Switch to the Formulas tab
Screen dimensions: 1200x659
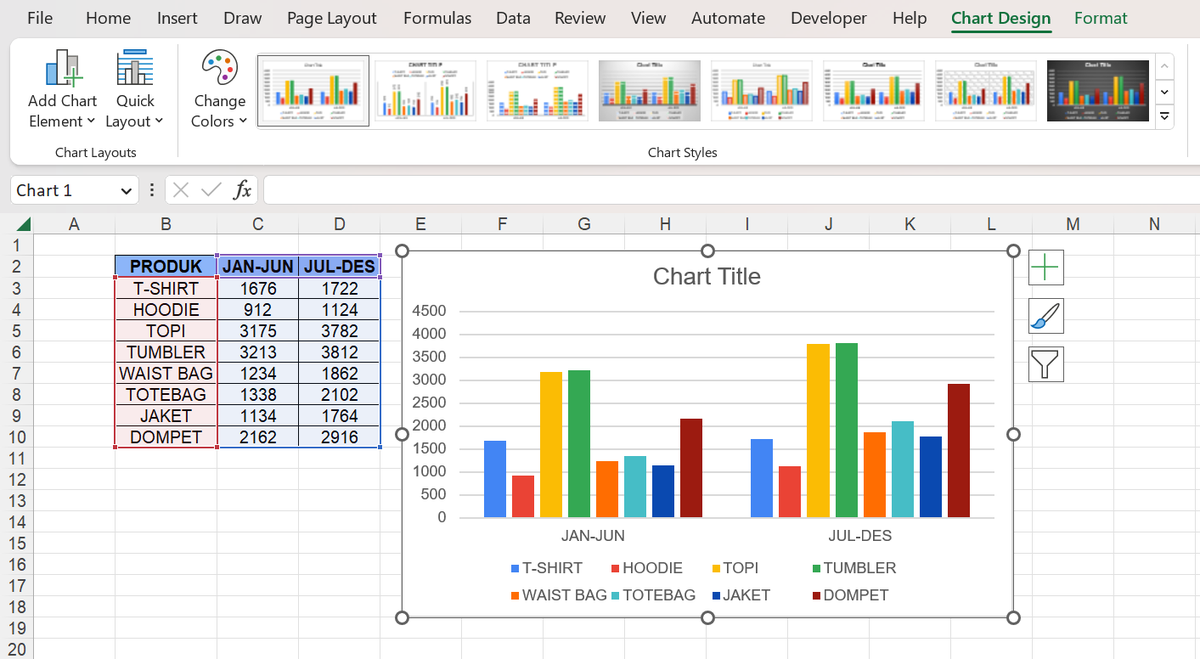pos(437,18)
